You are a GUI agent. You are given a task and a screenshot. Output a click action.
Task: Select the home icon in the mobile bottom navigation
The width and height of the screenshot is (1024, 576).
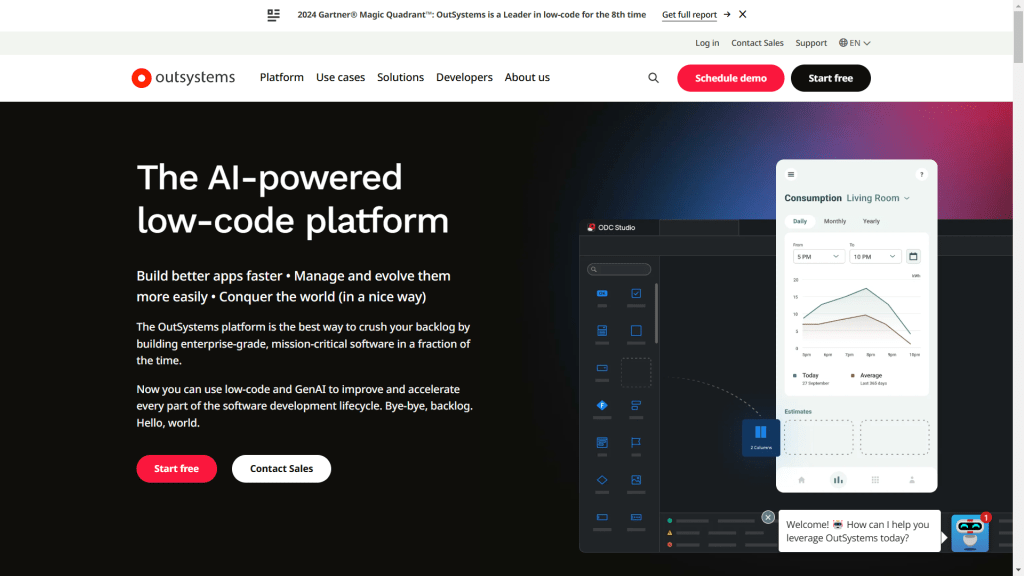[x=801, y=479]
